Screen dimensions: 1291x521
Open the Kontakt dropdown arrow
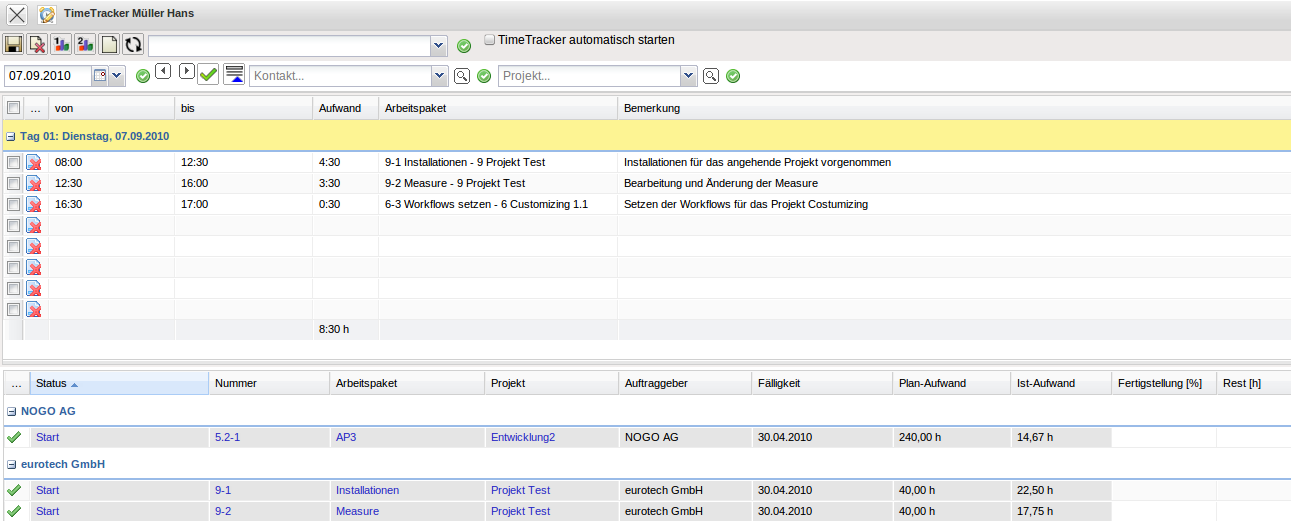tap(439, 76)
